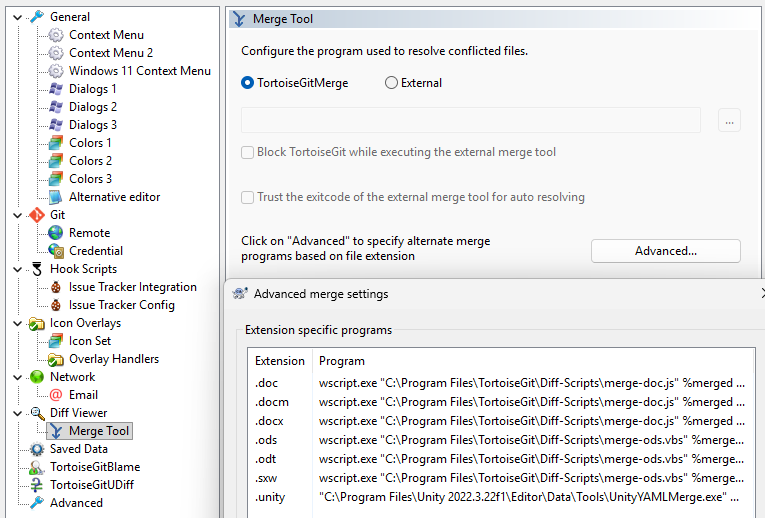Image resolution: width=765 pixels, height=518 pixels.
Task: Click the Colors 3 palette icon
Action: pos(56,179)
